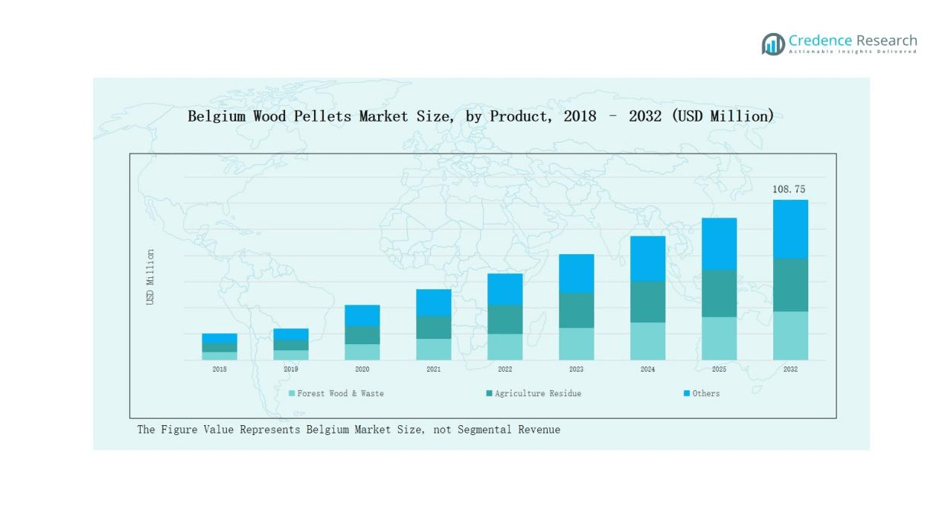Toggle the Forest Wood & Waste legend label
Screen dimensions: 952x512
pyautogui.click(x=340, y=394)
